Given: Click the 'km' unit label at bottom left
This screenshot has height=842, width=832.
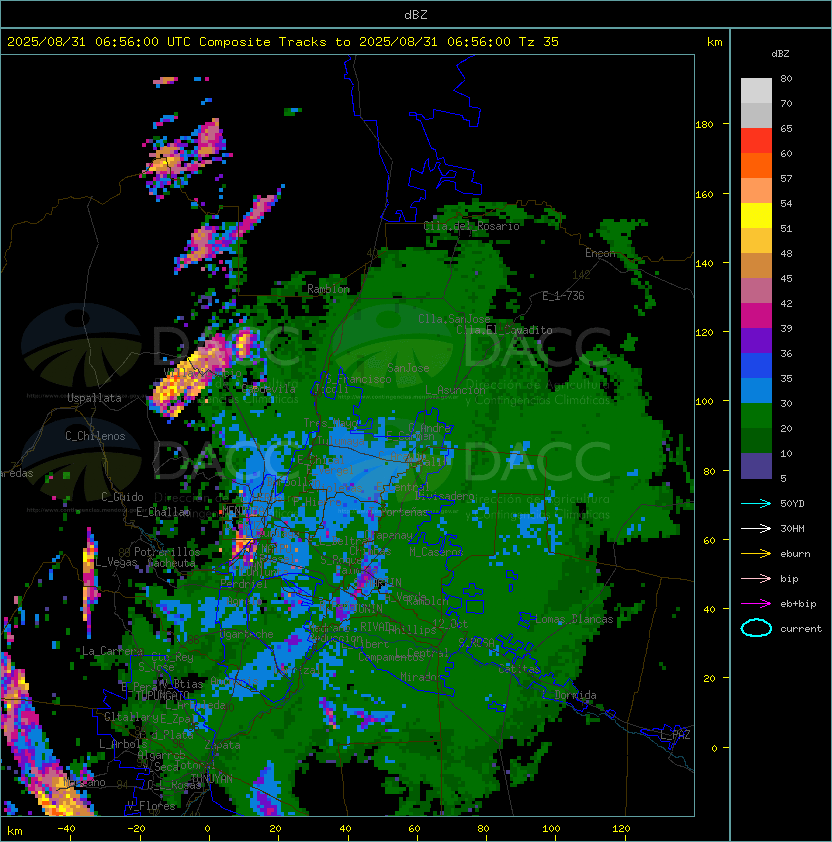Looking at the screenshot, I should point(15,831).
